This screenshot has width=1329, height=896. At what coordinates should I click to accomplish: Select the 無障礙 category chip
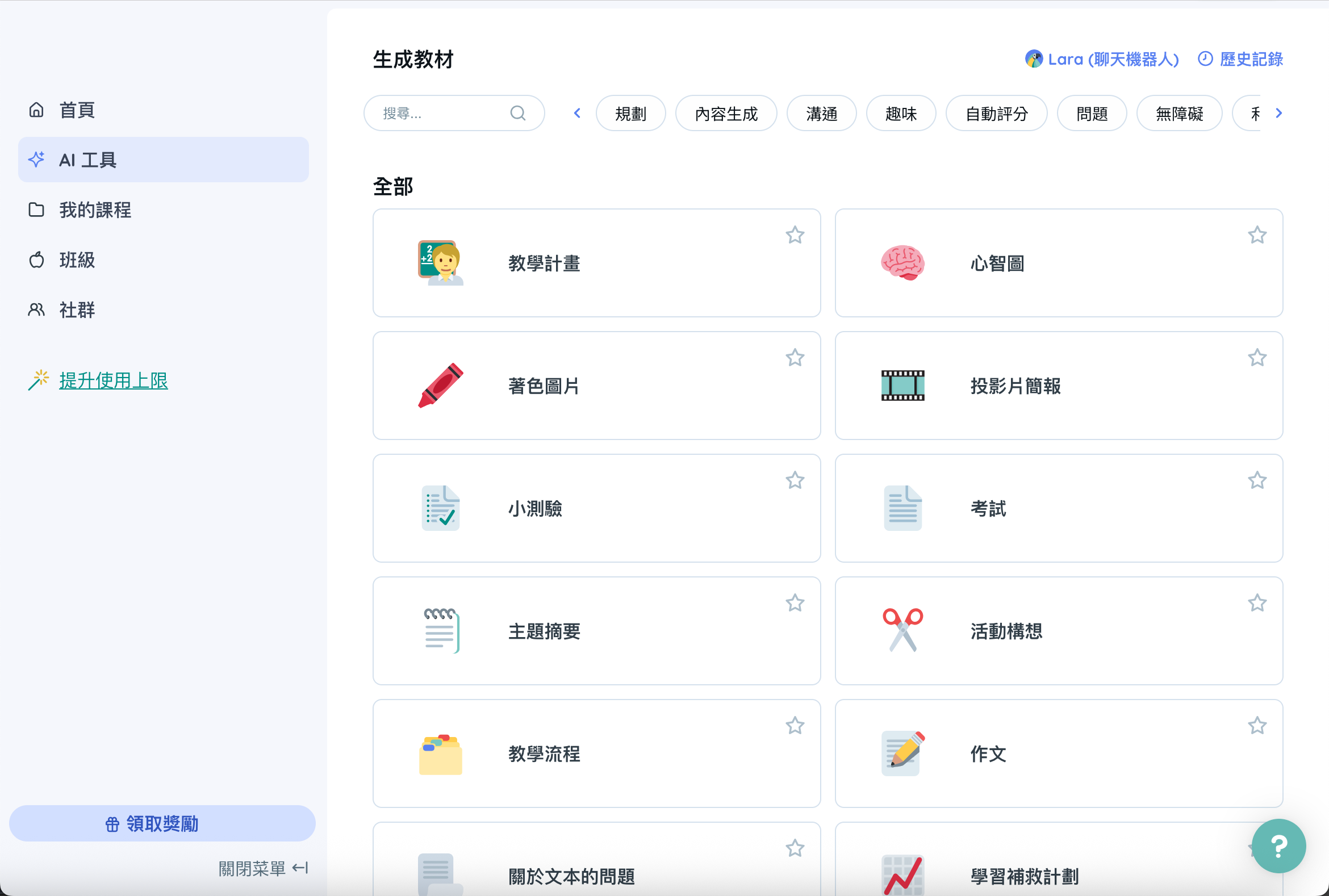point(1179,113)
